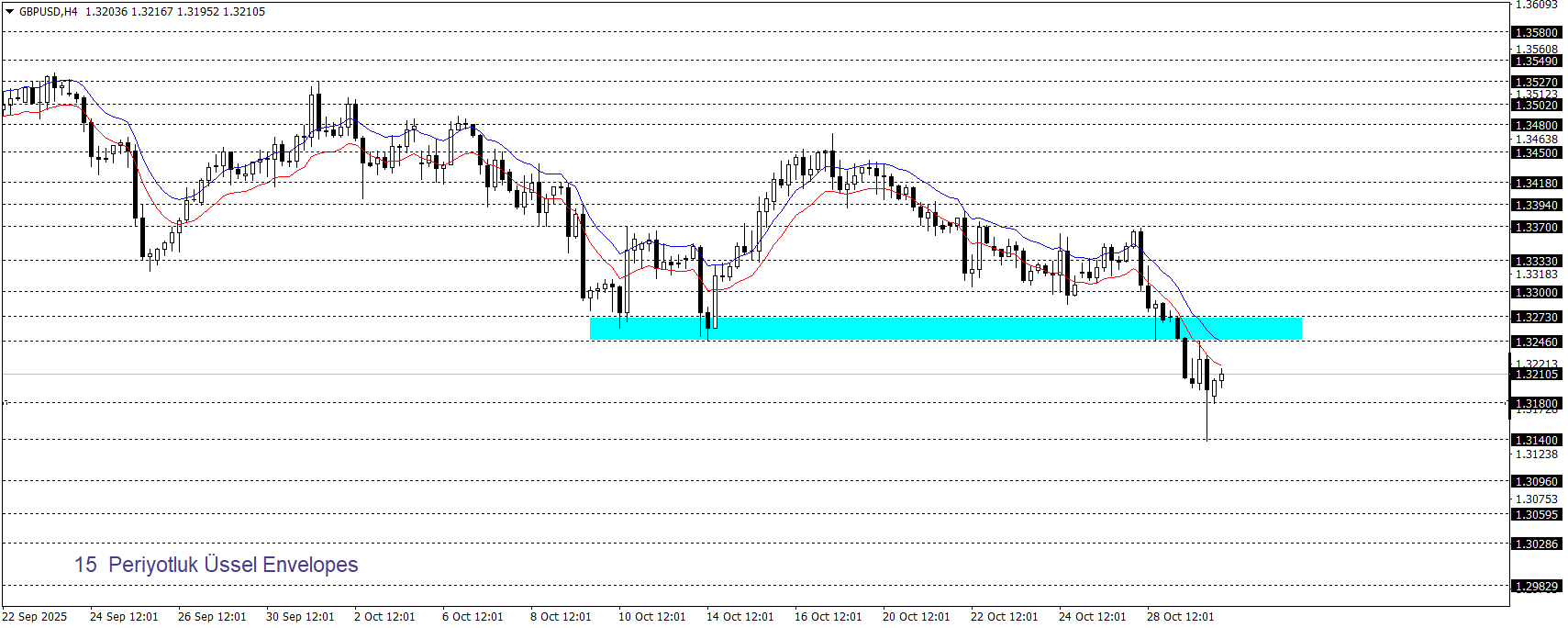Click the 26 Sep 12:01 time label
Screen dimensions: 1568x628
pos(212,617)
